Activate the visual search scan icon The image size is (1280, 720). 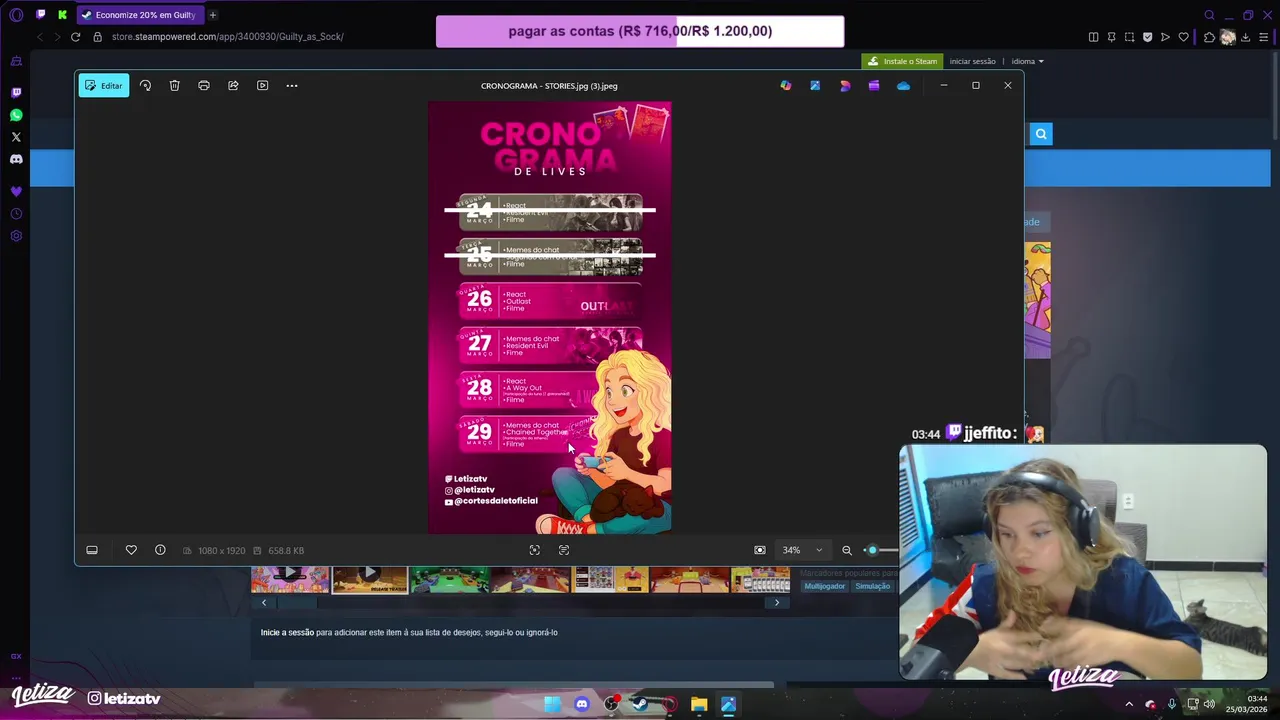click(x=535, y=550)
